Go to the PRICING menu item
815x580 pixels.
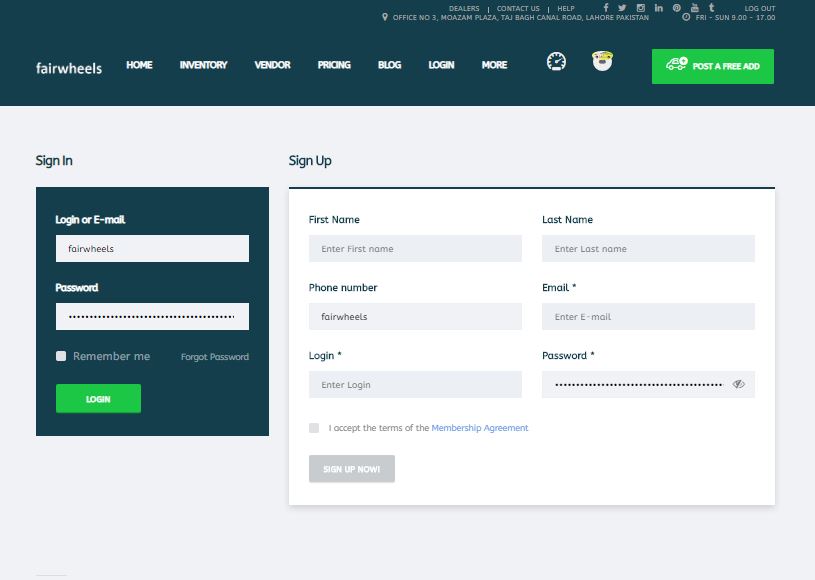point(334,65)
